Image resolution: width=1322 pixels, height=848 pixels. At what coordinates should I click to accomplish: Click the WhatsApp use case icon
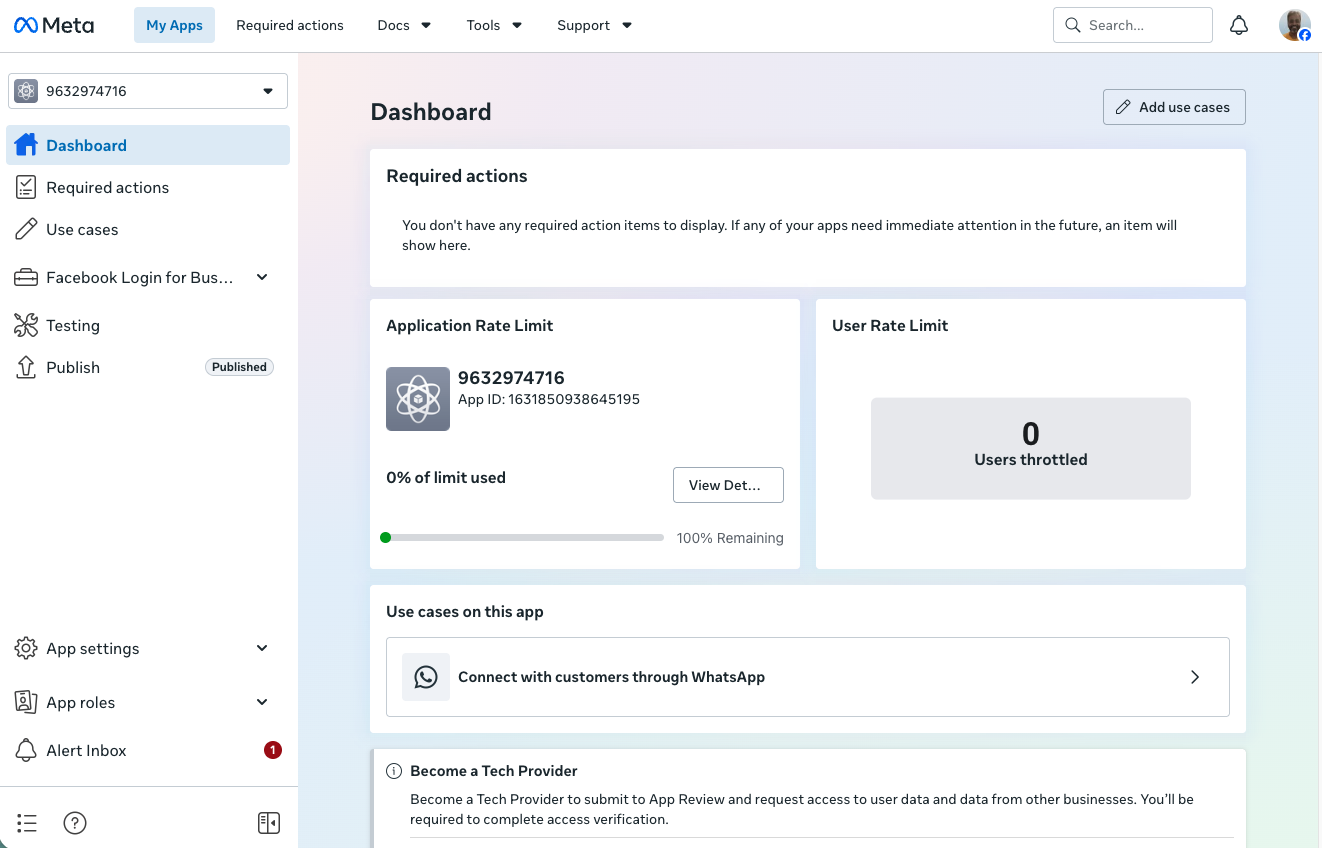coord(426,677)
